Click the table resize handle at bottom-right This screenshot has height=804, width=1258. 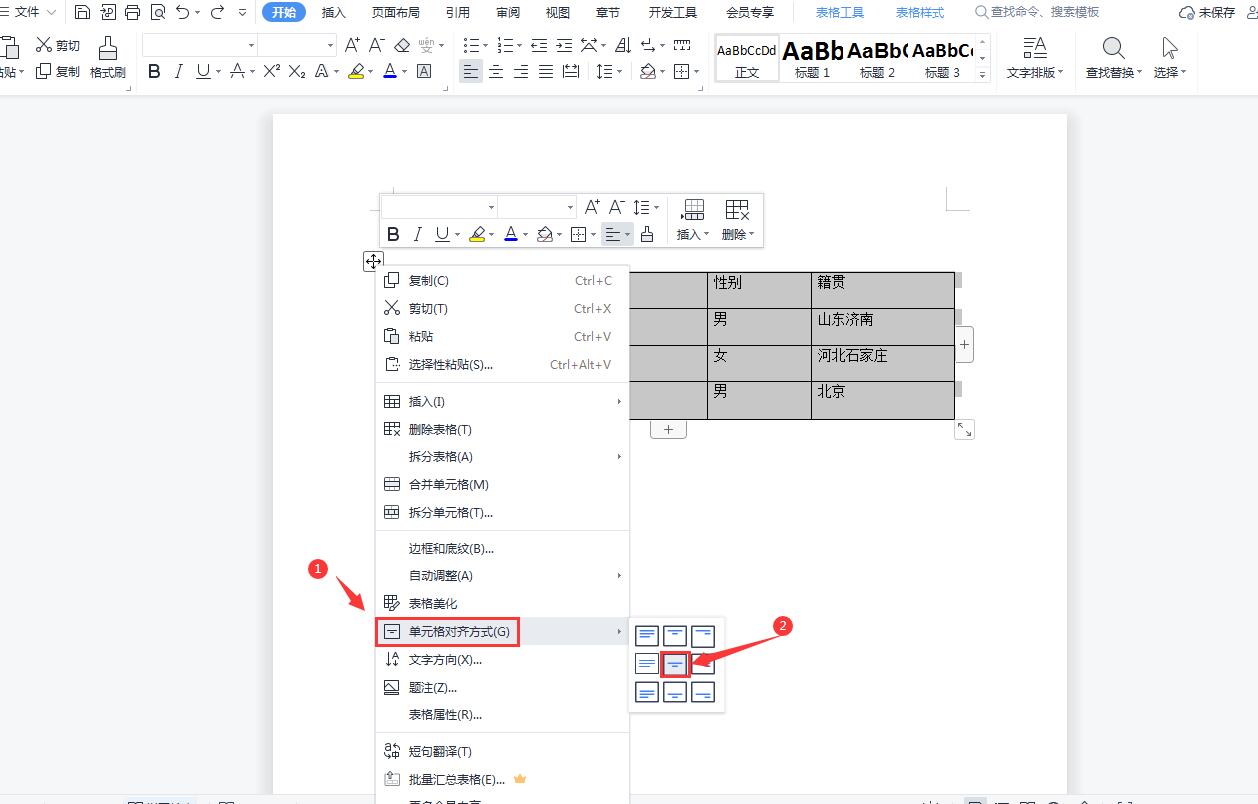pyautogui.click(x=964, y=429)
